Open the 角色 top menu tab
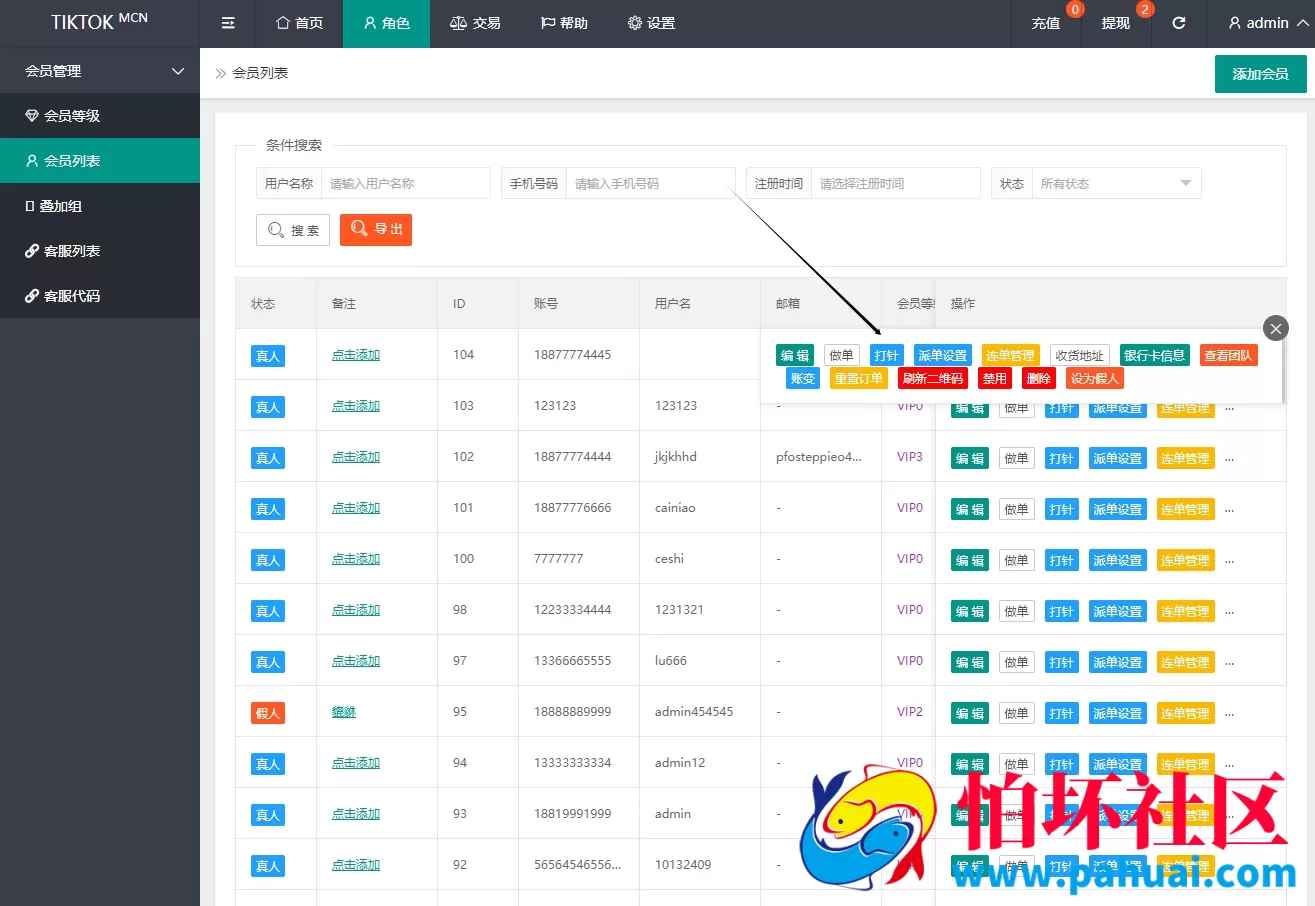 click(x=386, y=23)
